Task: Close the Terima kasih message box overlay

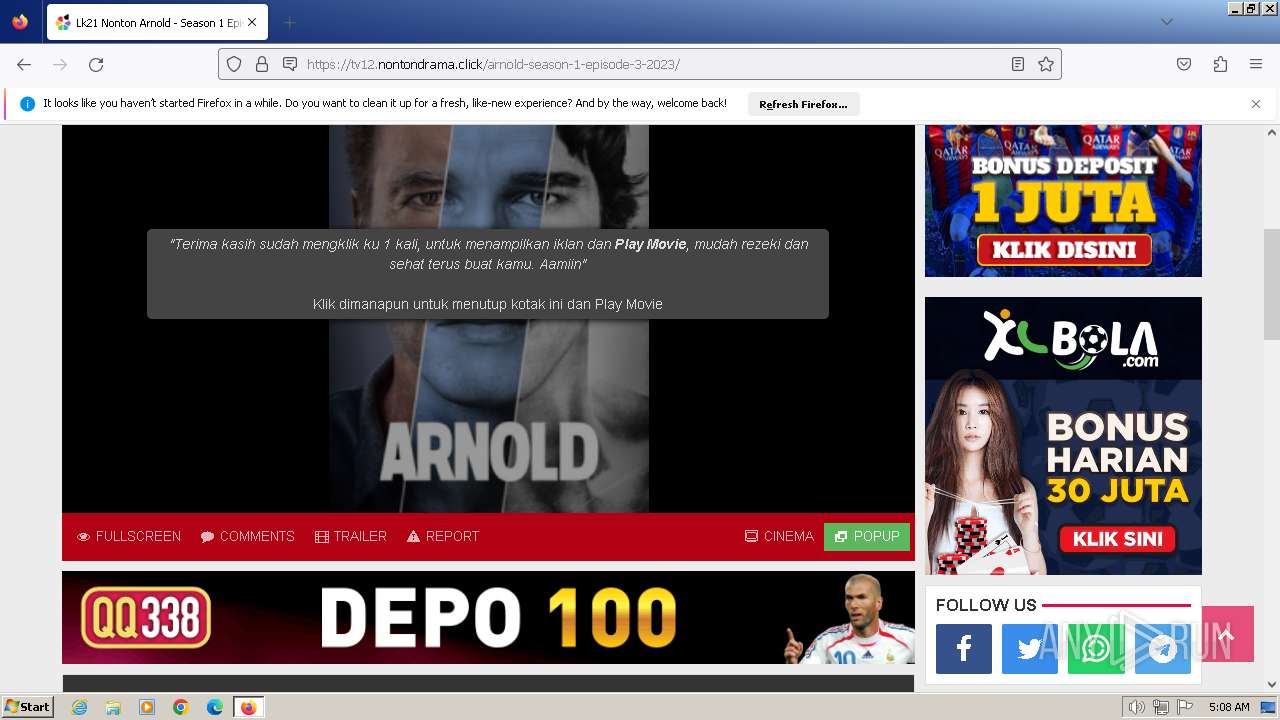Action: [488, 274]
